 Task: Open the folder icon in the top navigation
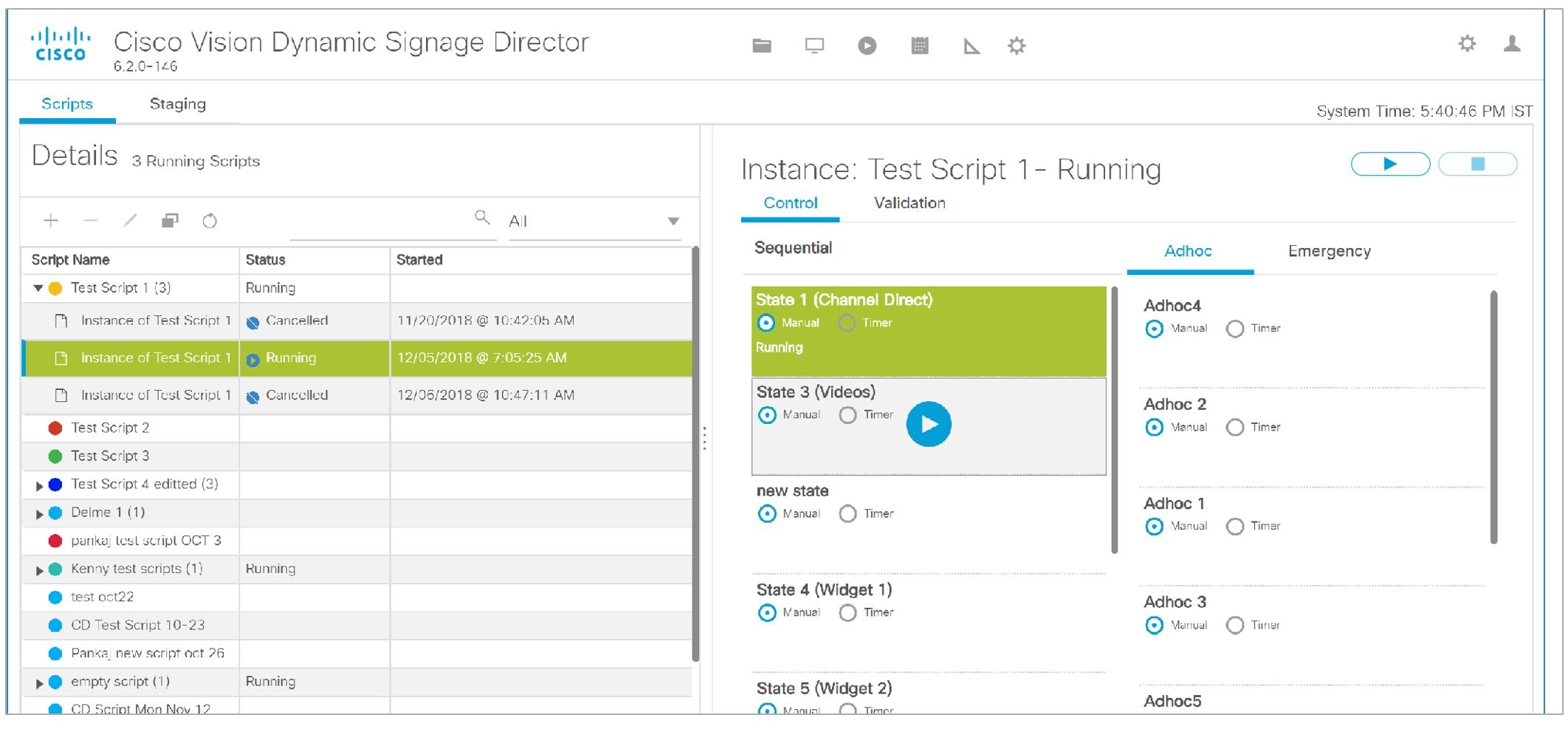tap(762, 46)
